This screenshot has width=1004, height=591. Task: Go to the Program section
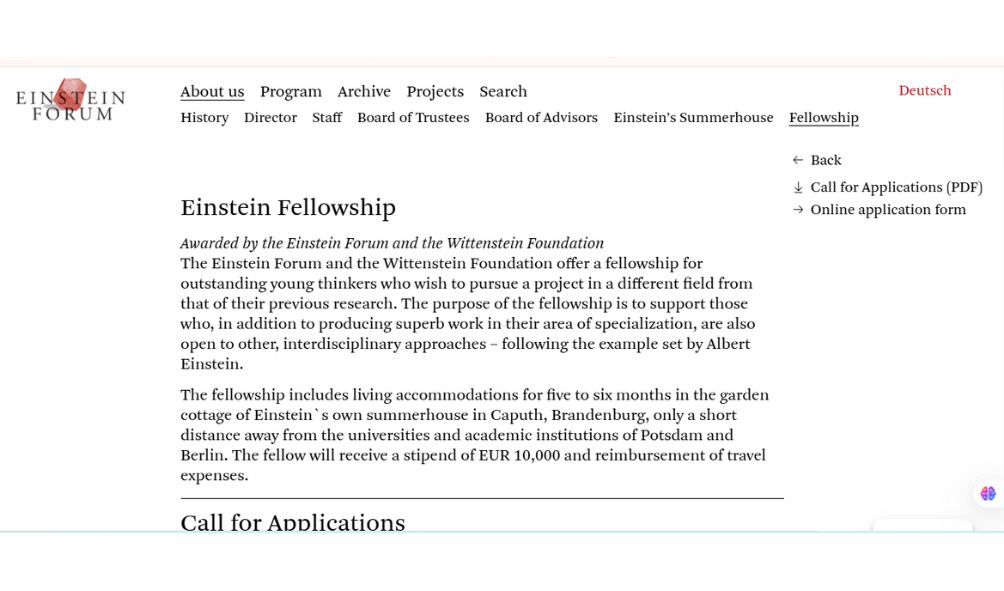coord(291,92)
